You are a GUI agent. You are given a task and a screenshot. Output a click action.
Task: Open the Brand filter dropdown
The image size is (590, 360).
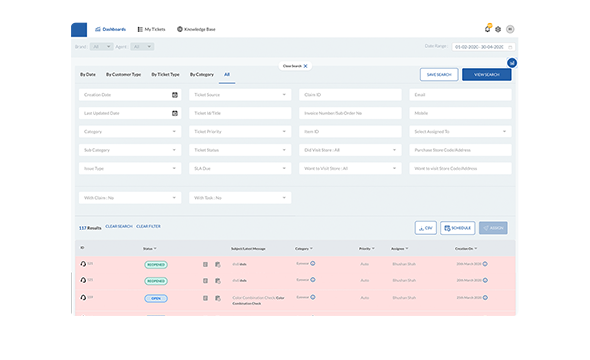pos(102,47)
